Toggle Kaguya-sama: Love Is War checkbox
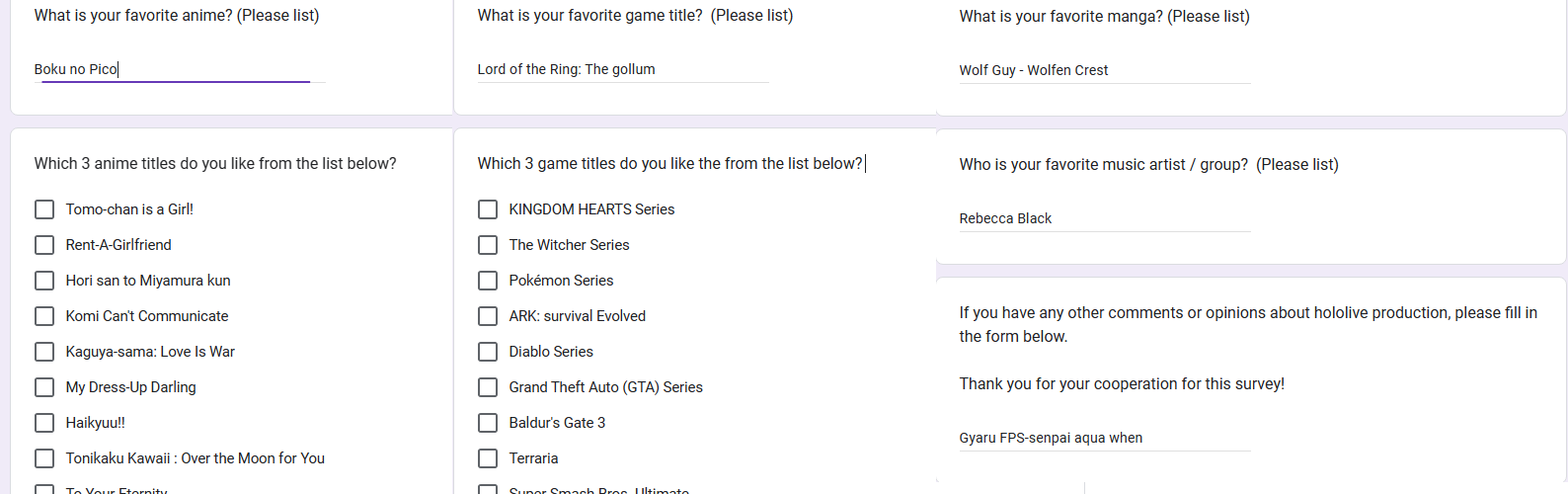Screen dimensions: 1568x494 tap(44, 352)
